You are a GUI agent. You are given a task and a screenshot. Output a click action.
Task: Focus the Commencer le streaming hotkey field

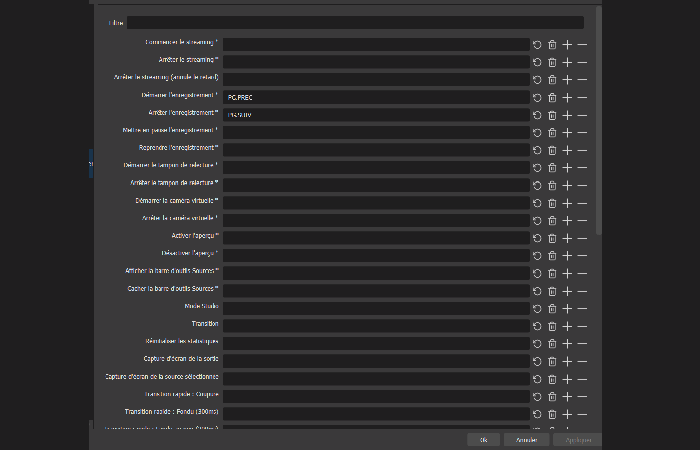tap(376, 44)
